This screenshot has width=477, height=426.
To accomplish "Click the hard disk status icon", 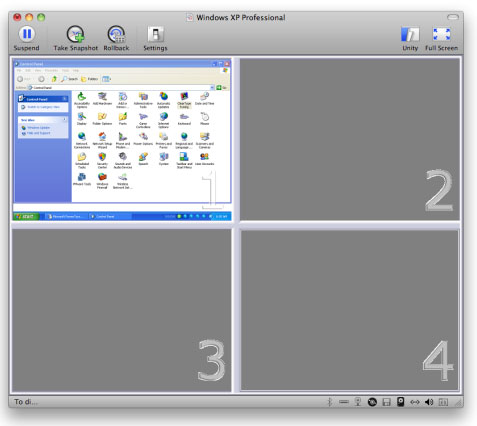I will pos(401,402).
